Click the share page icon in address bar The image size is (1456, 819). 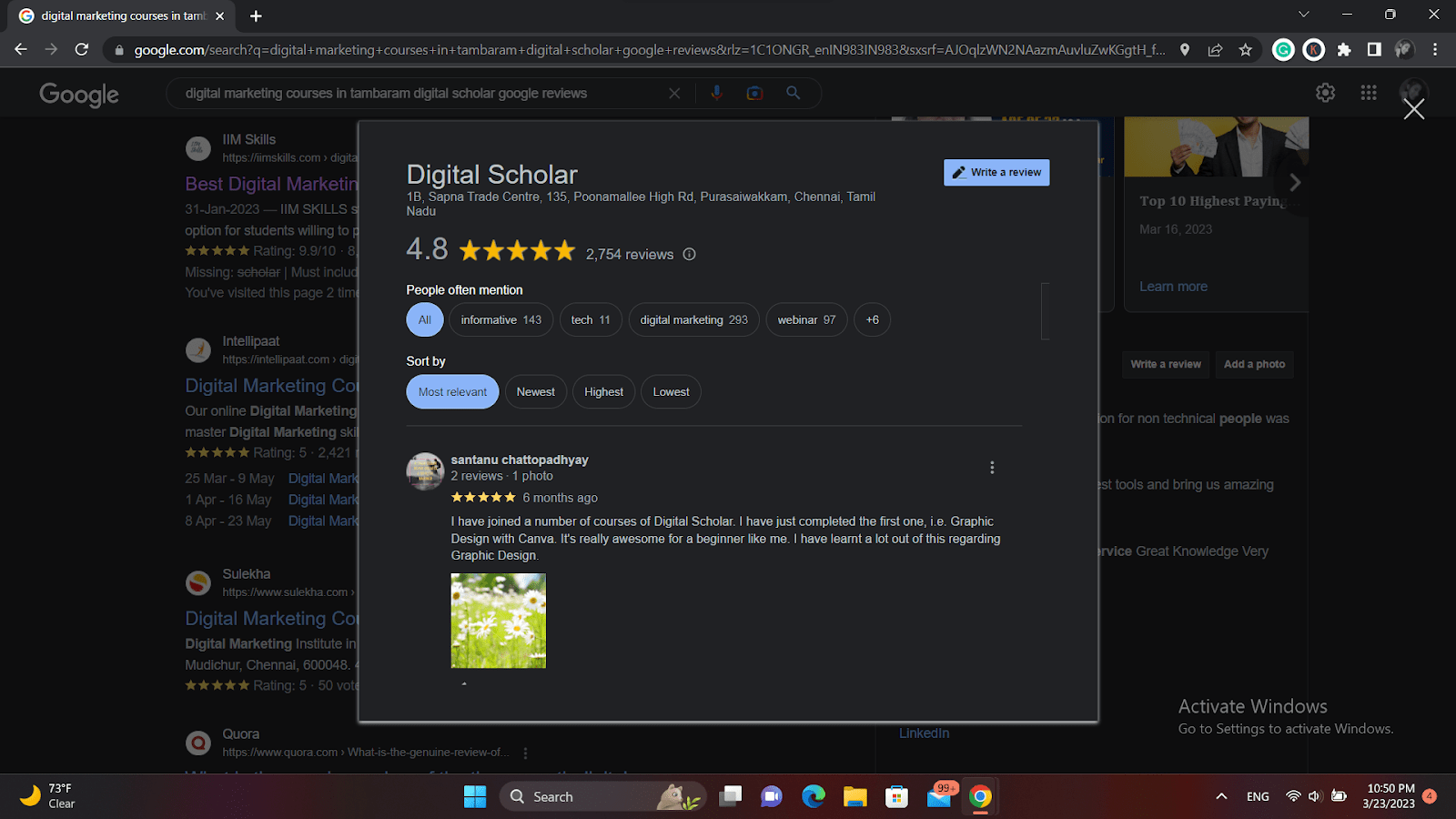pos(1215,50)
